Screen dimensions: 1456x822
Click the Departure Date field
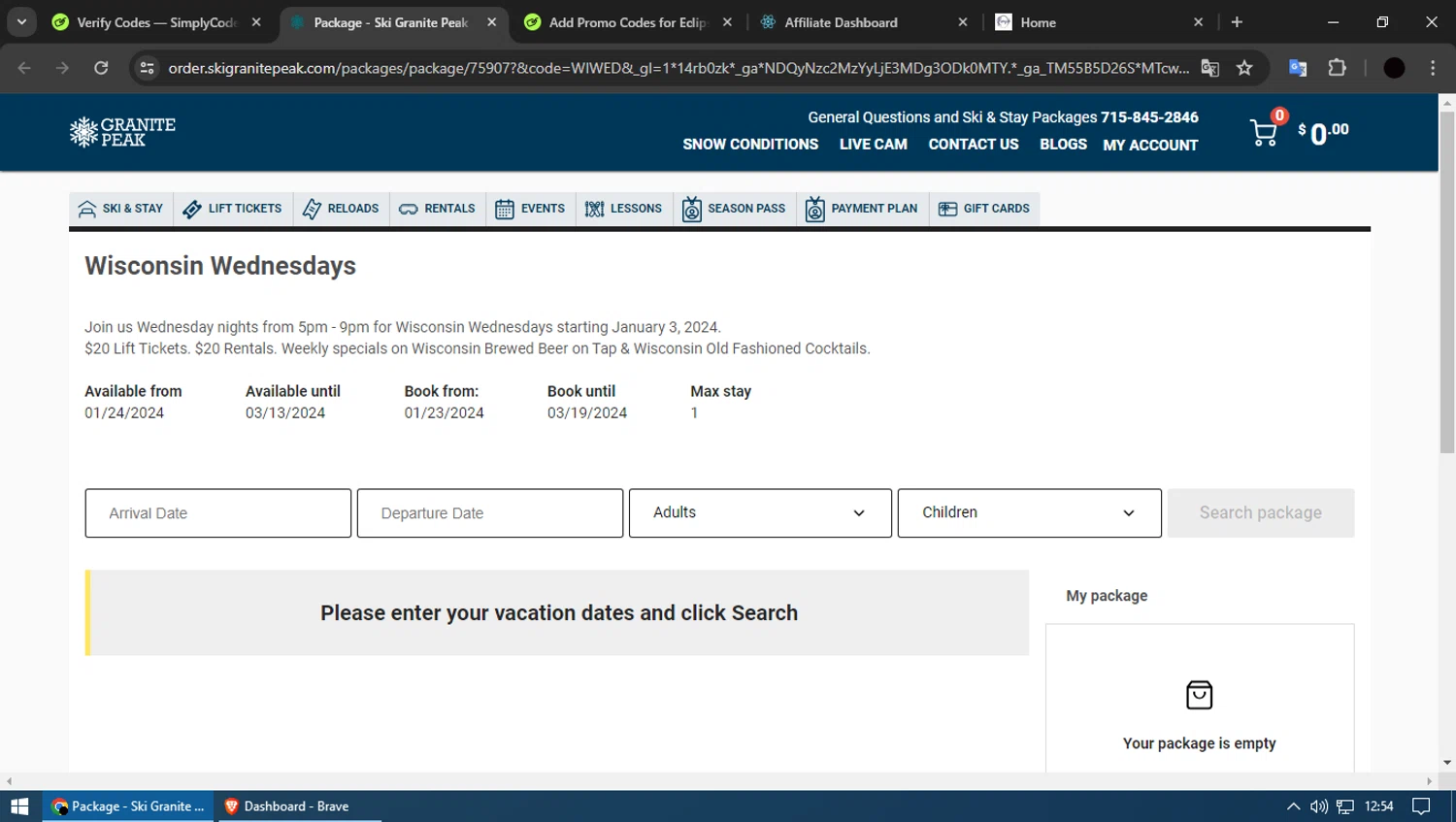click(490, 513)
